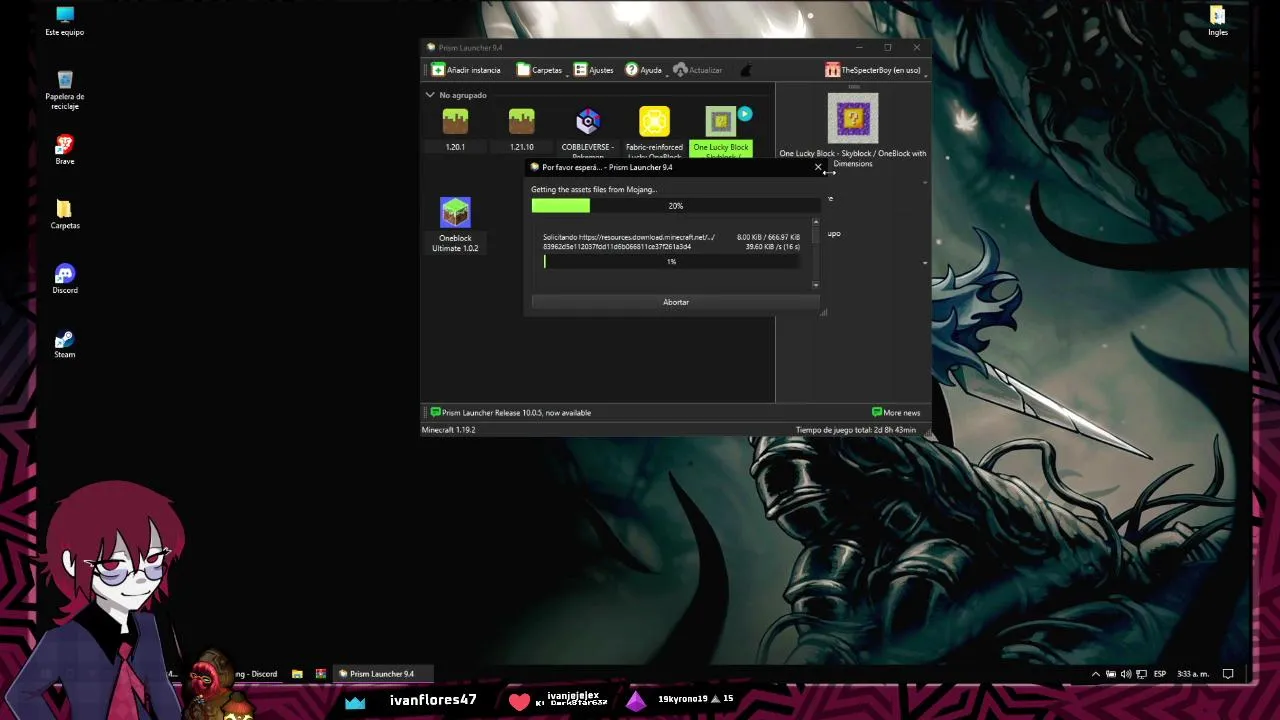Screen dimensions: 1280x720
Task: Click the 20% overall progress bar
Action: (676, 205)
